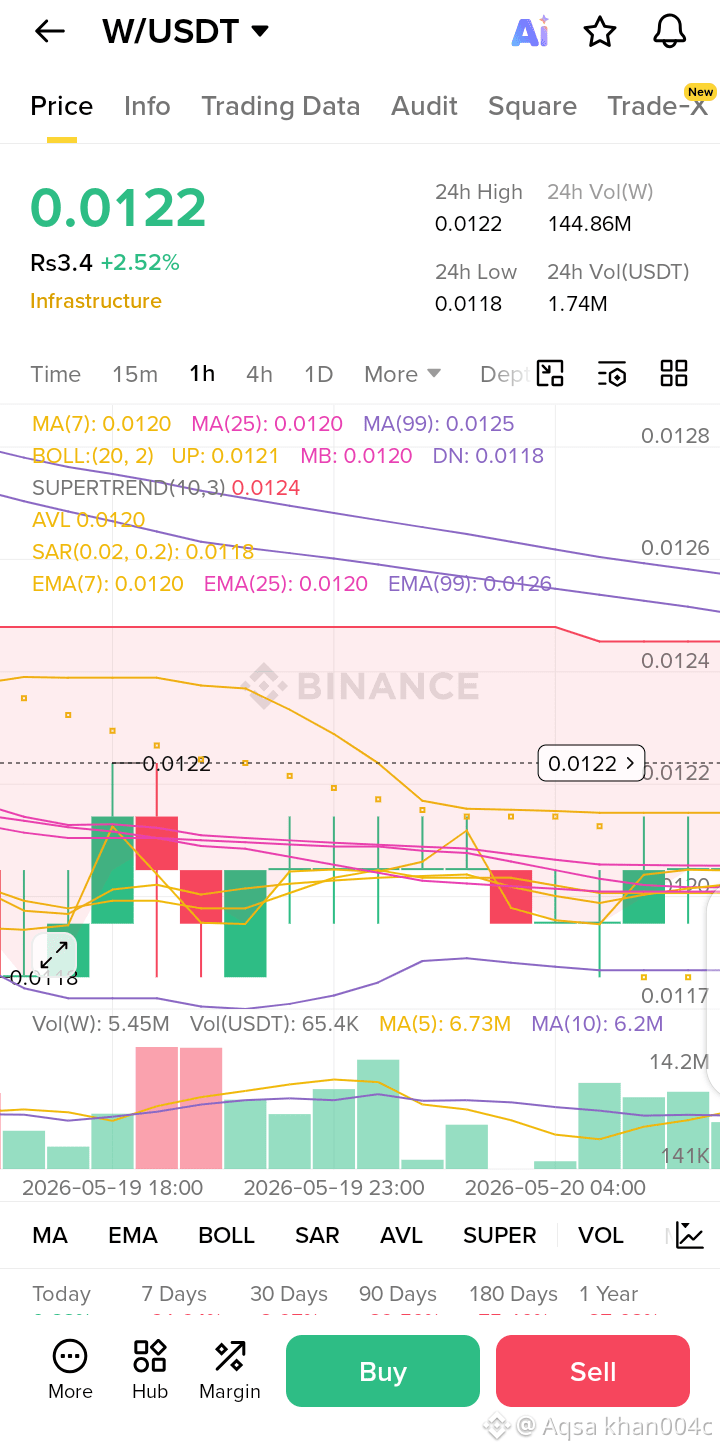Image resolution: width=720 pixels, height=1451 pixels.
Task: Select the 1D chart interval
Action: tap(318, 374)
